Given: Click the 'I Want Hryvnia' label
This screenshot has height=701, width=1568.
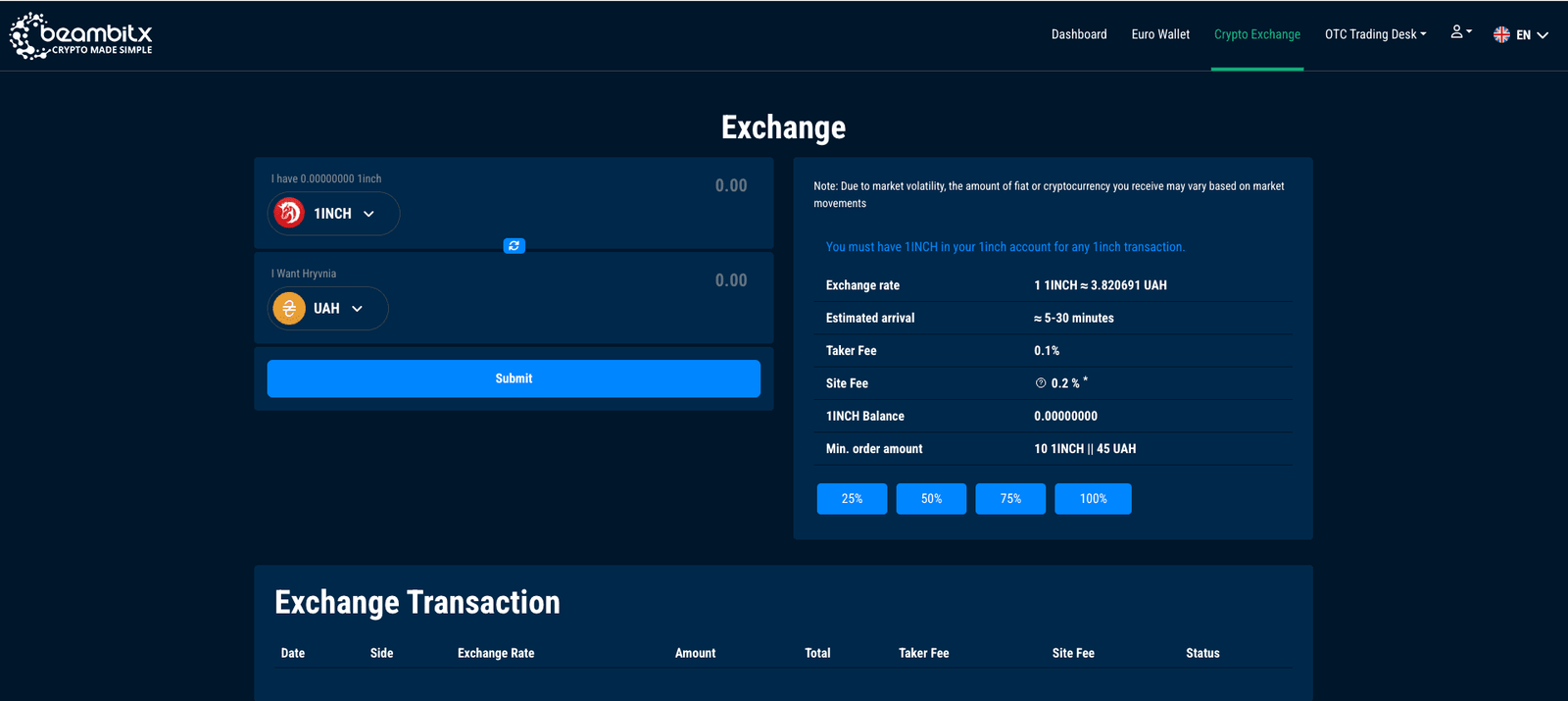Looking at the screenshot, I should tap(304, 274).
